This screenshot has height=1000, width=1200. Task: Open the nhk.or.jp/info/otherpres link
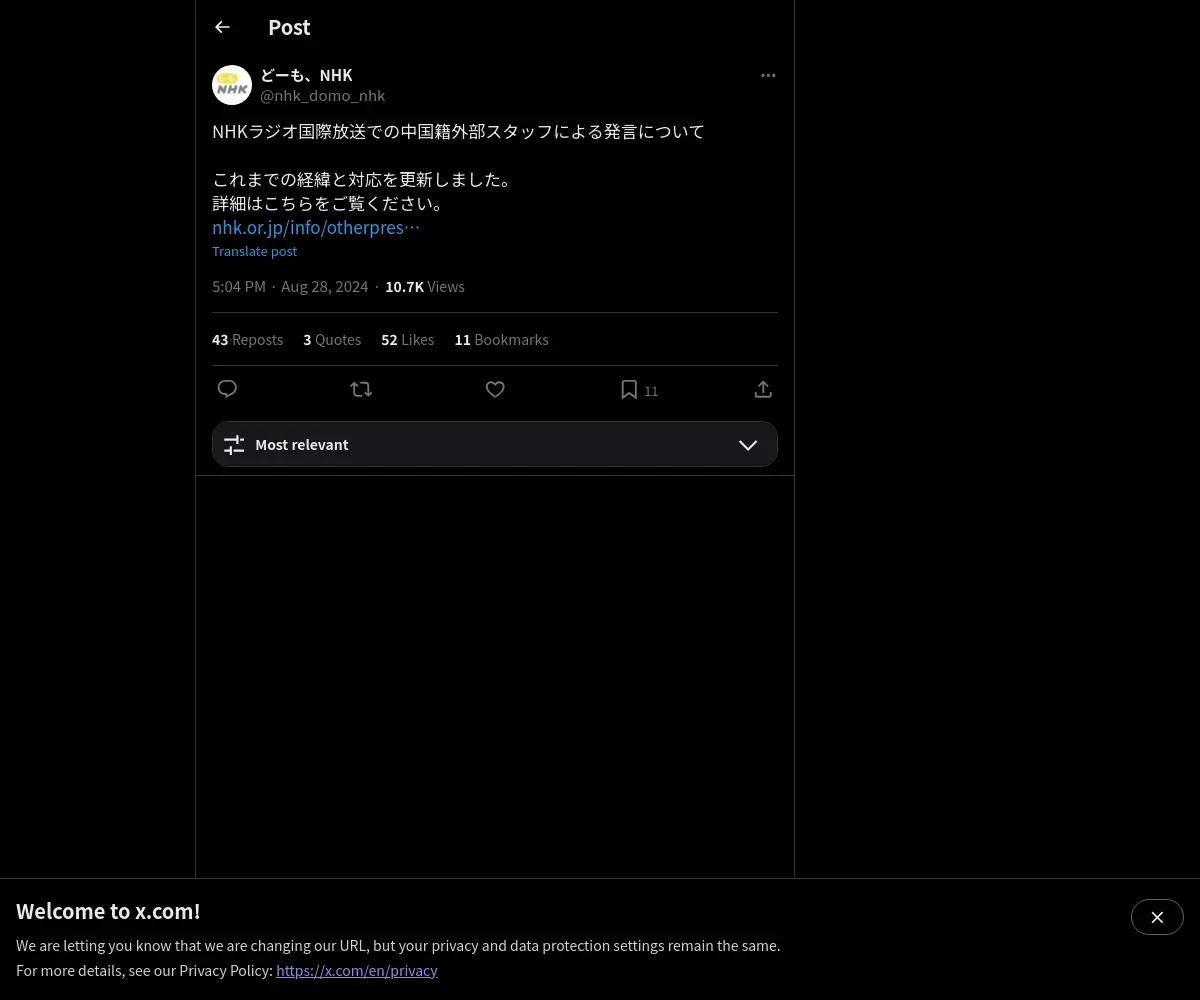(x=316, y=227)
